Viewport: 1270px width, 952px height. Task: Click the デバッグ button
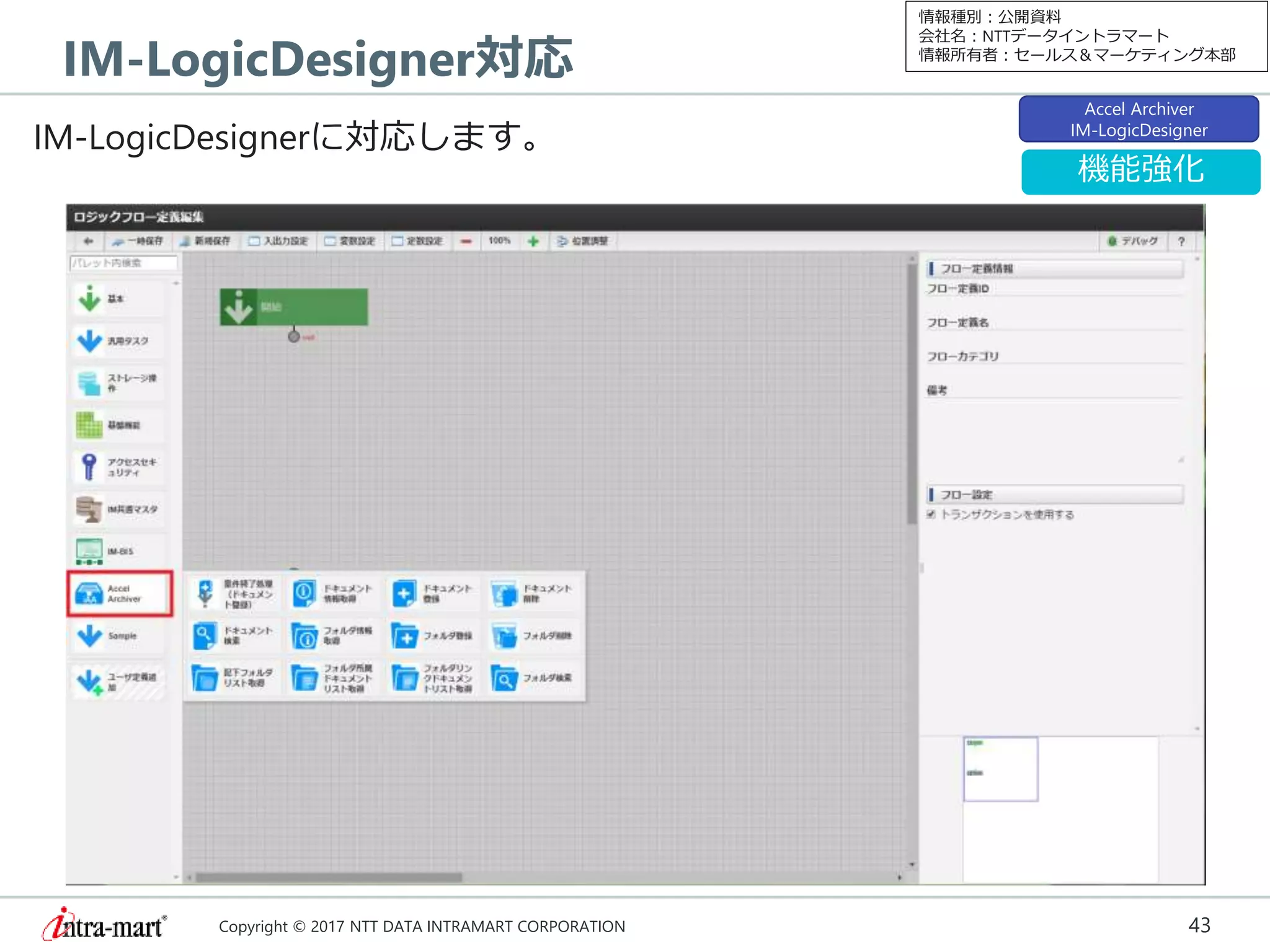[1133, 241]
